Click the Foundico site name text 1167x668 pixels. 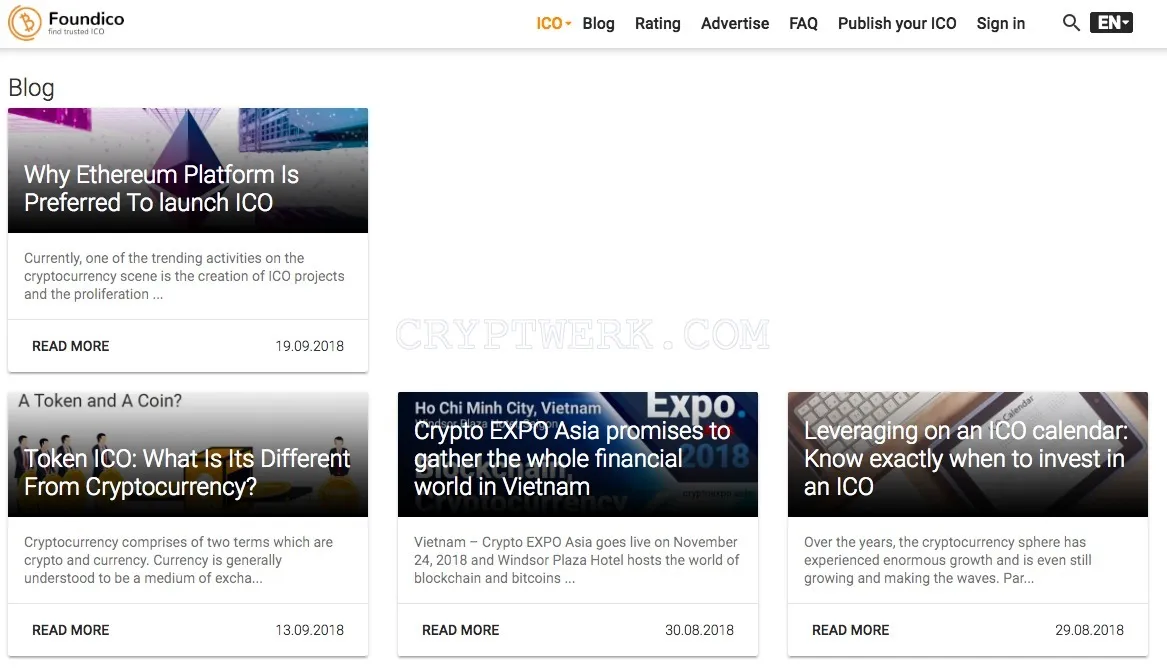[86, 19]
